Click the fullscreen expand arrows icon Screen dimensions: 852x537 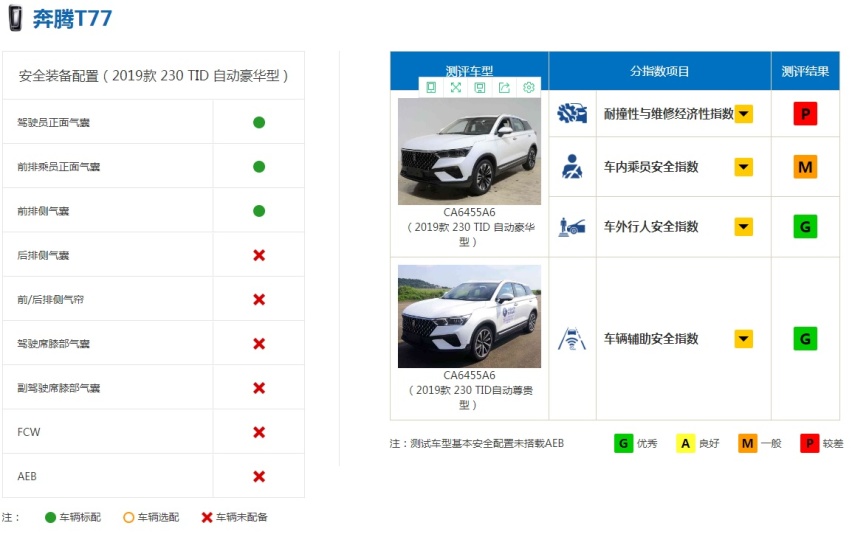[x=455, y=88]
